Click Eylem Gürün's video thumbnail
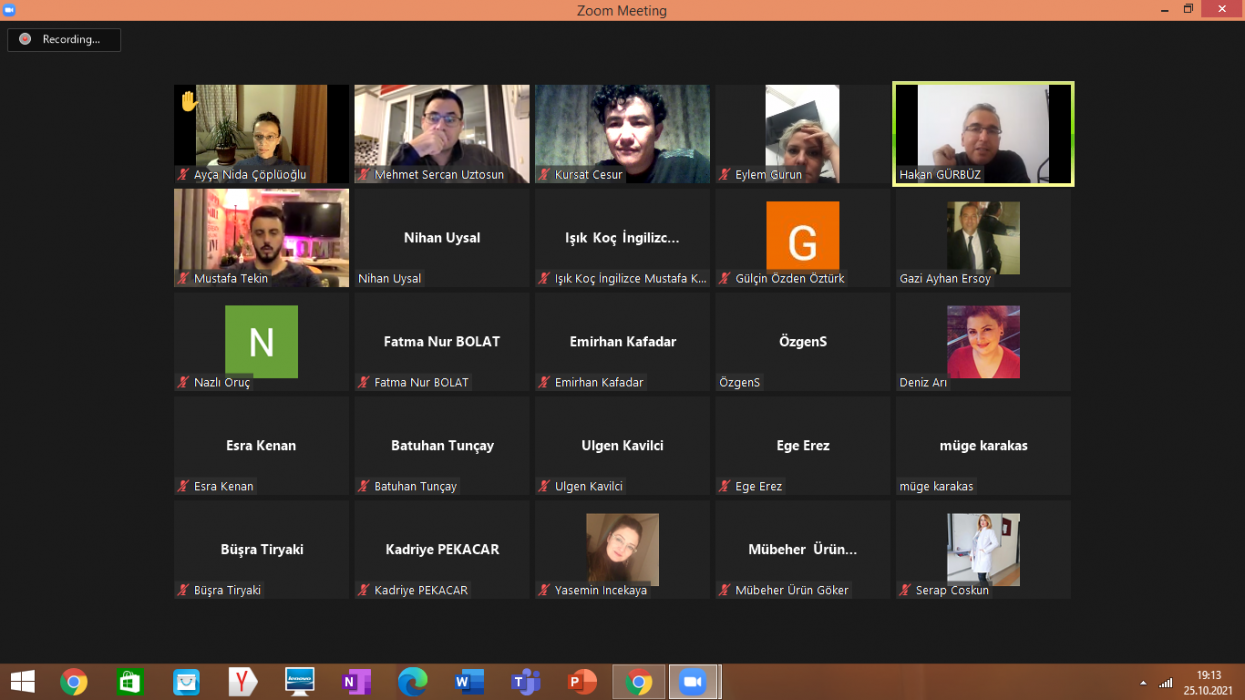Screen dimensions: 1245x700 click(802, 134)
